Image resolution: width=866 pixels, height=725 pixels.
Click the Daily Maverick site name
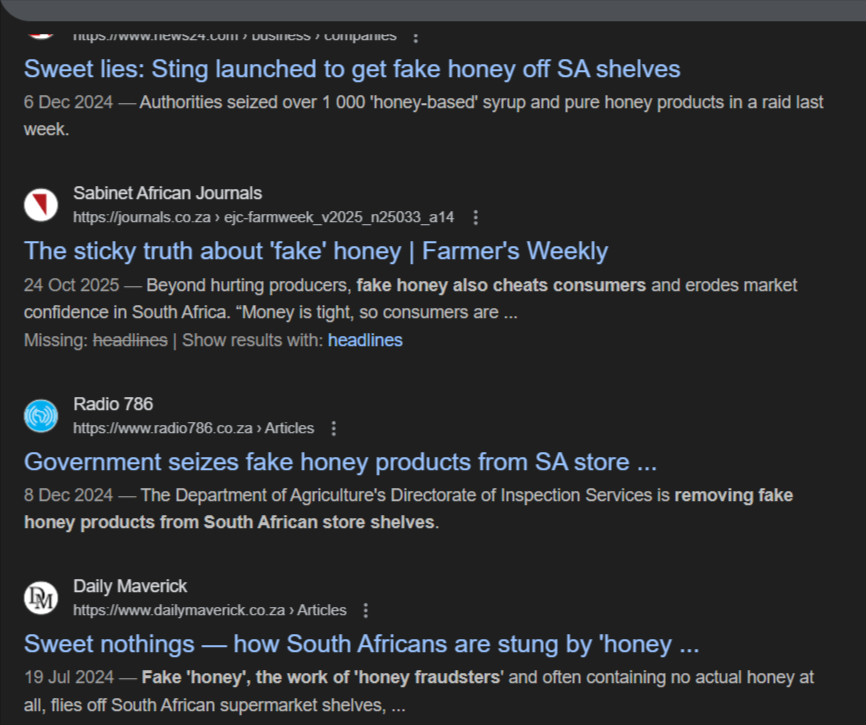130,586
